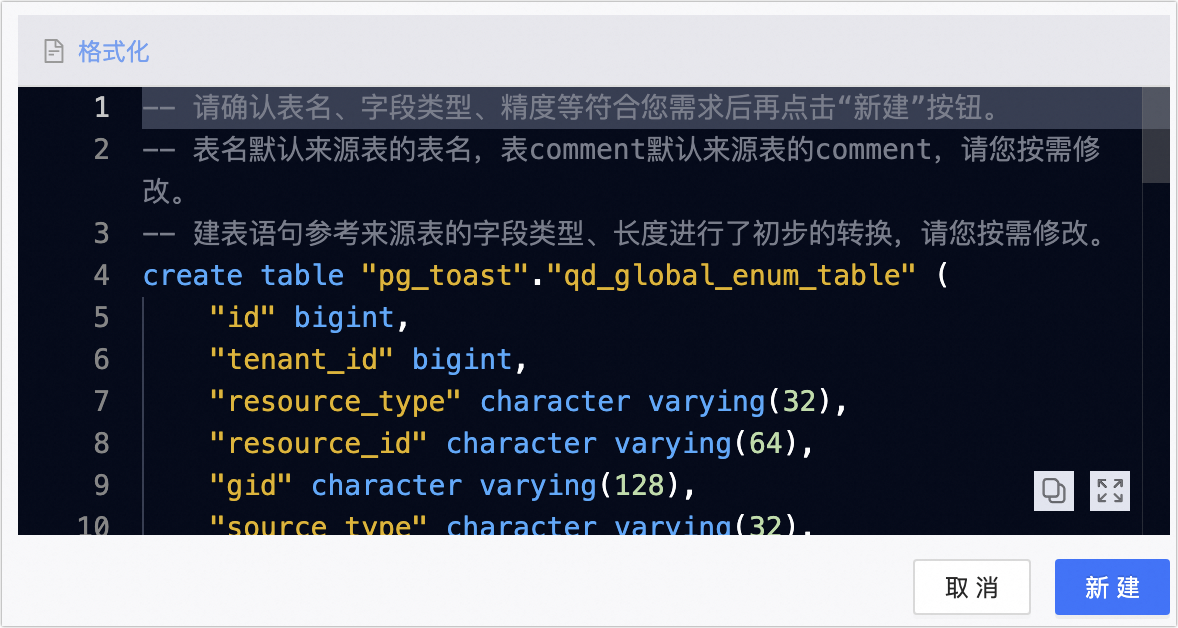Click the number 128 in gid line
The height and width of the screenshot is (628, 1178).
[639, 485]
